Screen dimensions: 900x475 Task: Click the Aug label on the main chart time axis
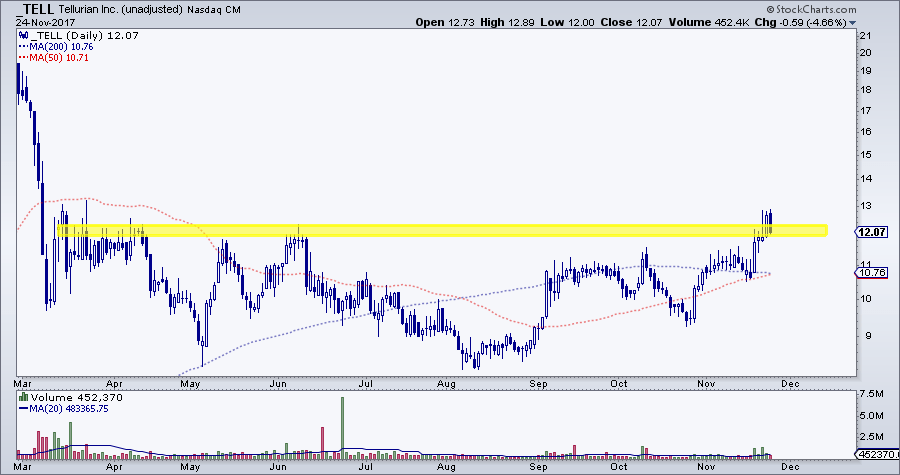(x=447, y=382)
